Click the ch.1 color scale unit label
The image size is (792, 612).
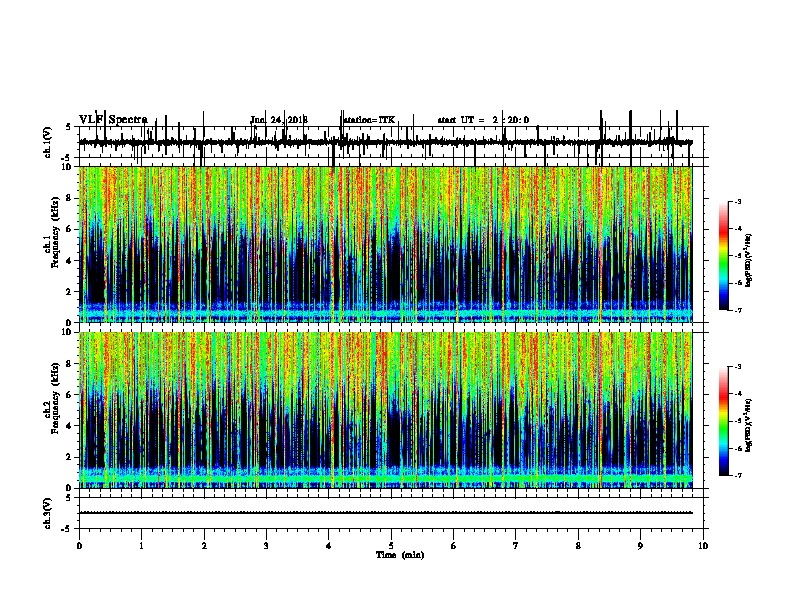(x=749, y=260)
